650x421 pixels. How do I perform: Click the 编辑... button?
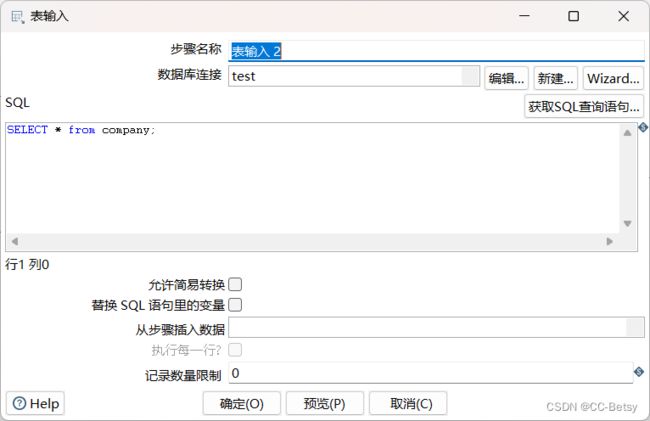pyautogui.click(x=506, y=78)
